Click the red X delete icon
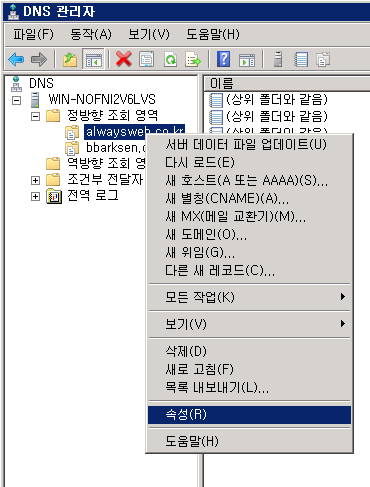This screenshot has height=487, width=370. coord(124,60)
